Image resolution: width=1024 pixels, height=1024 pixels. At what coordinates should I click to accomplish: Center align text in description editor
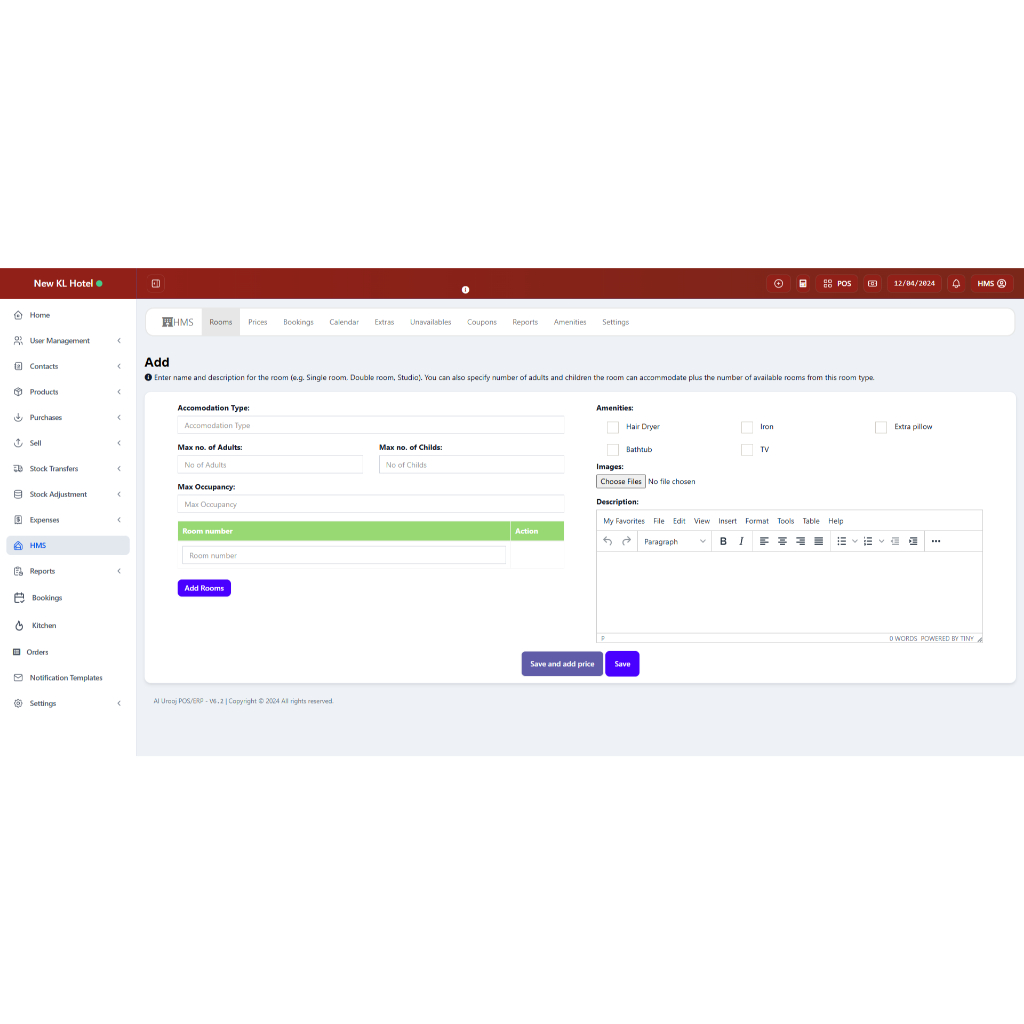coord(782,541)
